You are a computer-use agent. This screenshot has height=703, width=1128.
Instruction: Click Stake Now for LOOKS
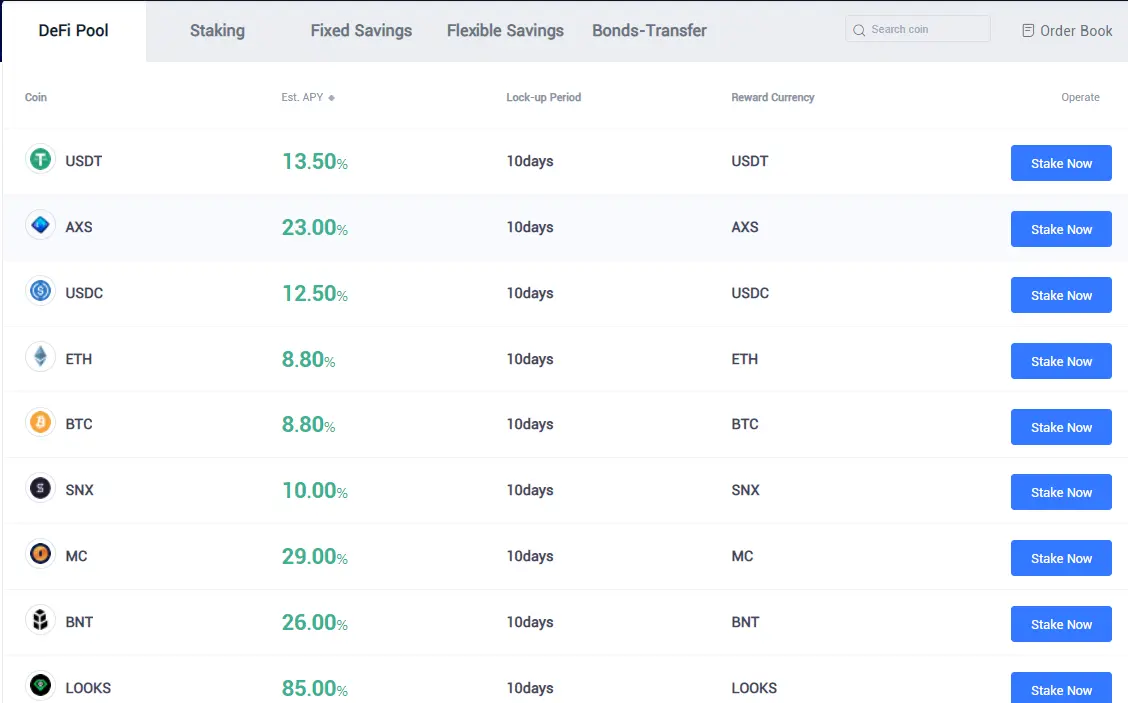[x=1061, y=689]
